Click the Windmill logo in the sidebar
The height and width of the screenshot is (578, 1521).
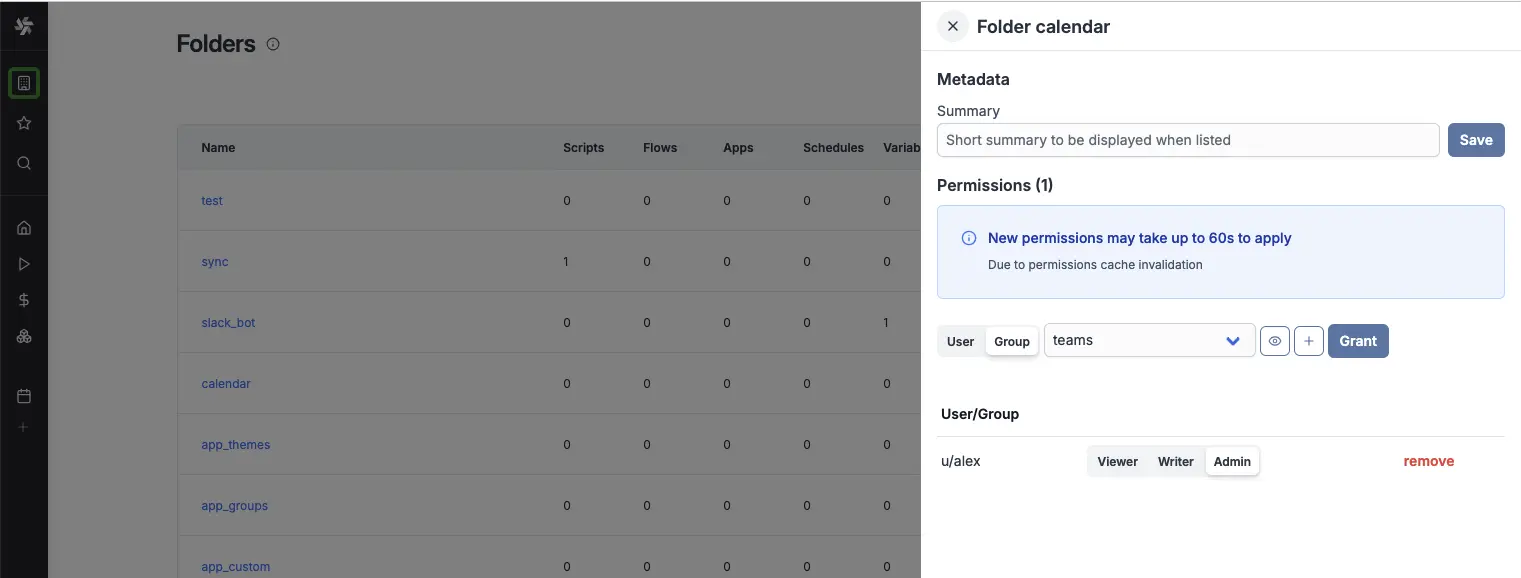(24, 25)
